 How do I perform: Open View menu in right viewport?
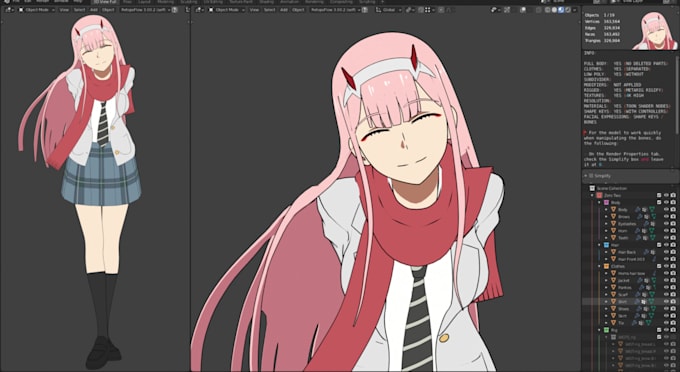[254, 10]
